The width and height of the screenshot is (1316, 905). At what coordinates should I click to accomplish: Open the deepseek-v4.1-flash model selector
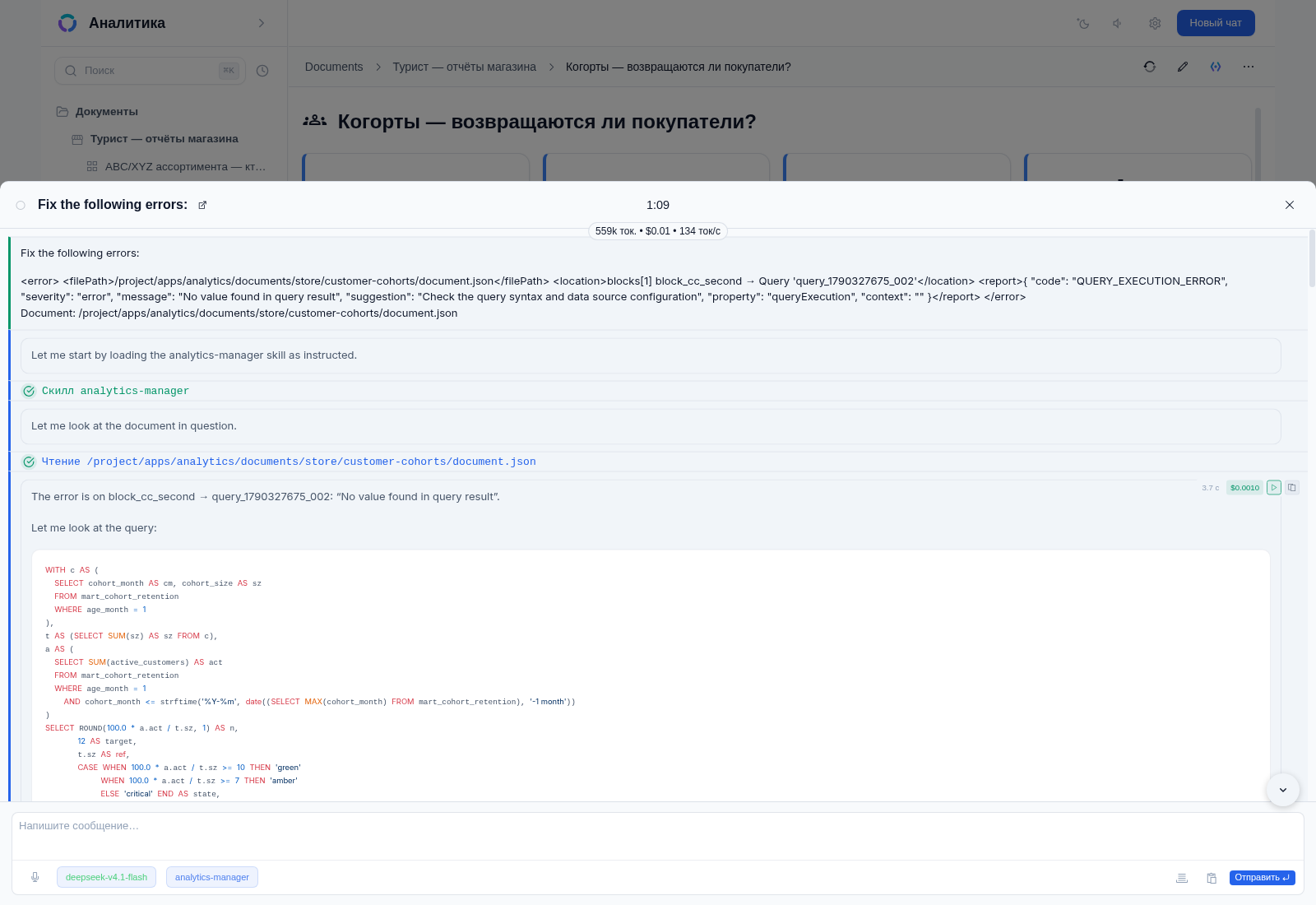tap(106, 877)
